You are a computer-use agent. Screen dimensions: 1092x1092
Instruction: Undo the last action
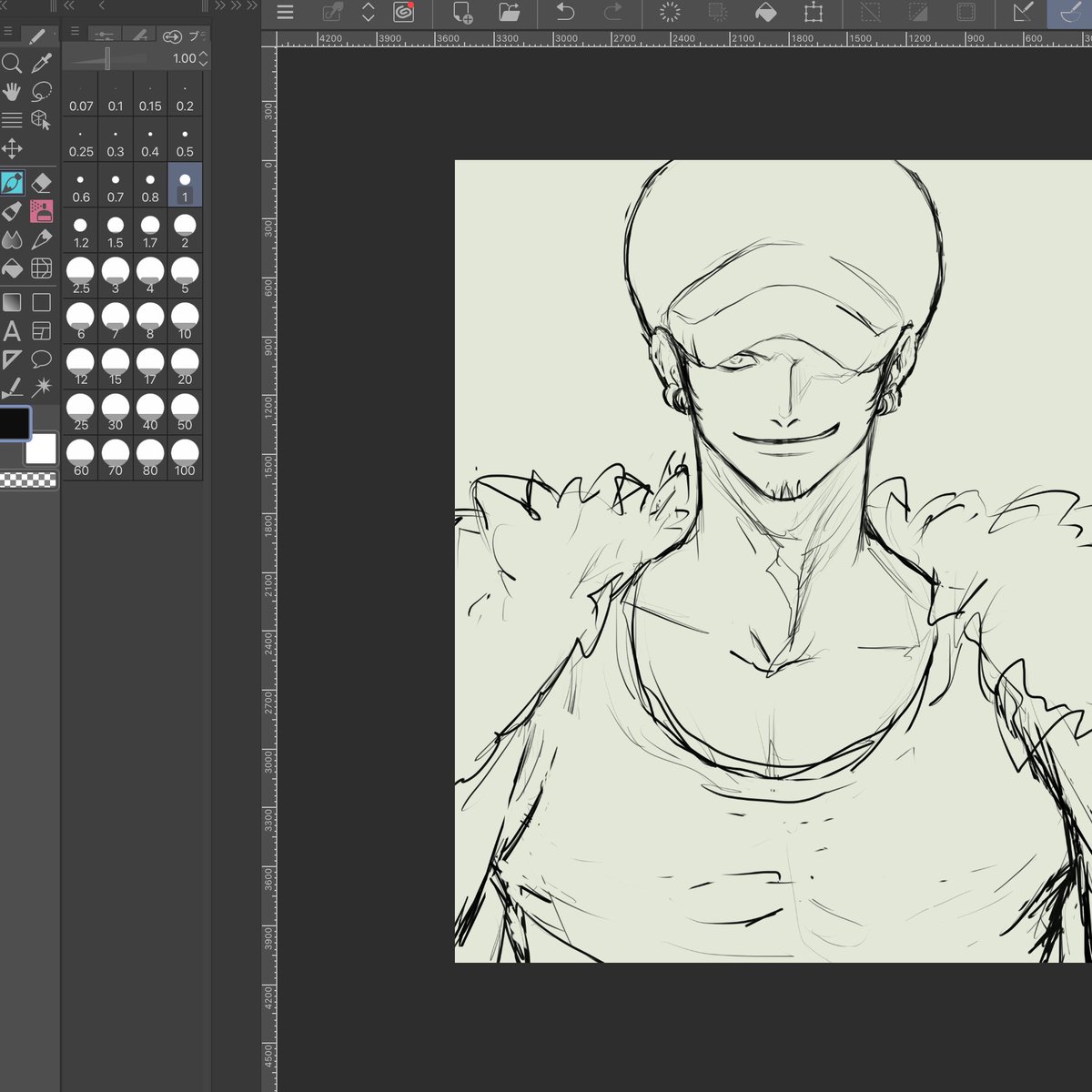coord(565,13)
